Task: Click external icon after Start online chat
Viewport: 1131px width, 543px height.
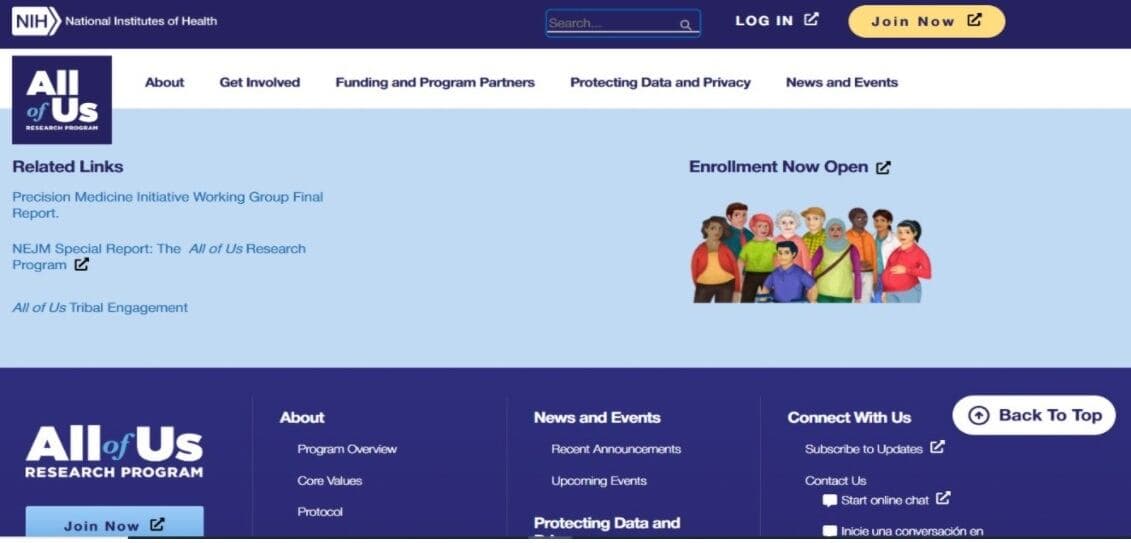Action: (x=943, y=498)
